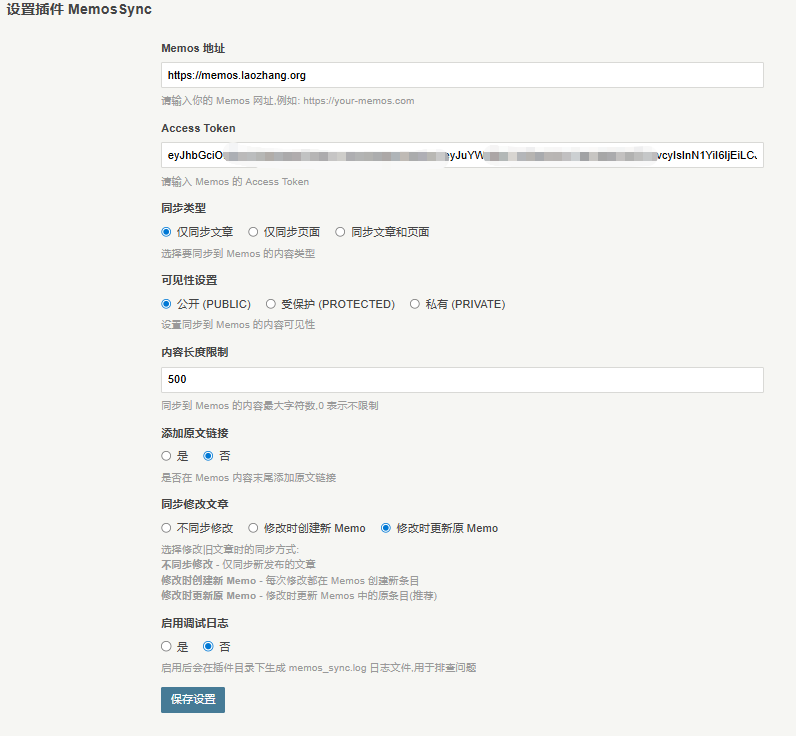Click the Memos 地址 URL input field
796x736 pixels.
pyautogui.click(x=462, y=75)
